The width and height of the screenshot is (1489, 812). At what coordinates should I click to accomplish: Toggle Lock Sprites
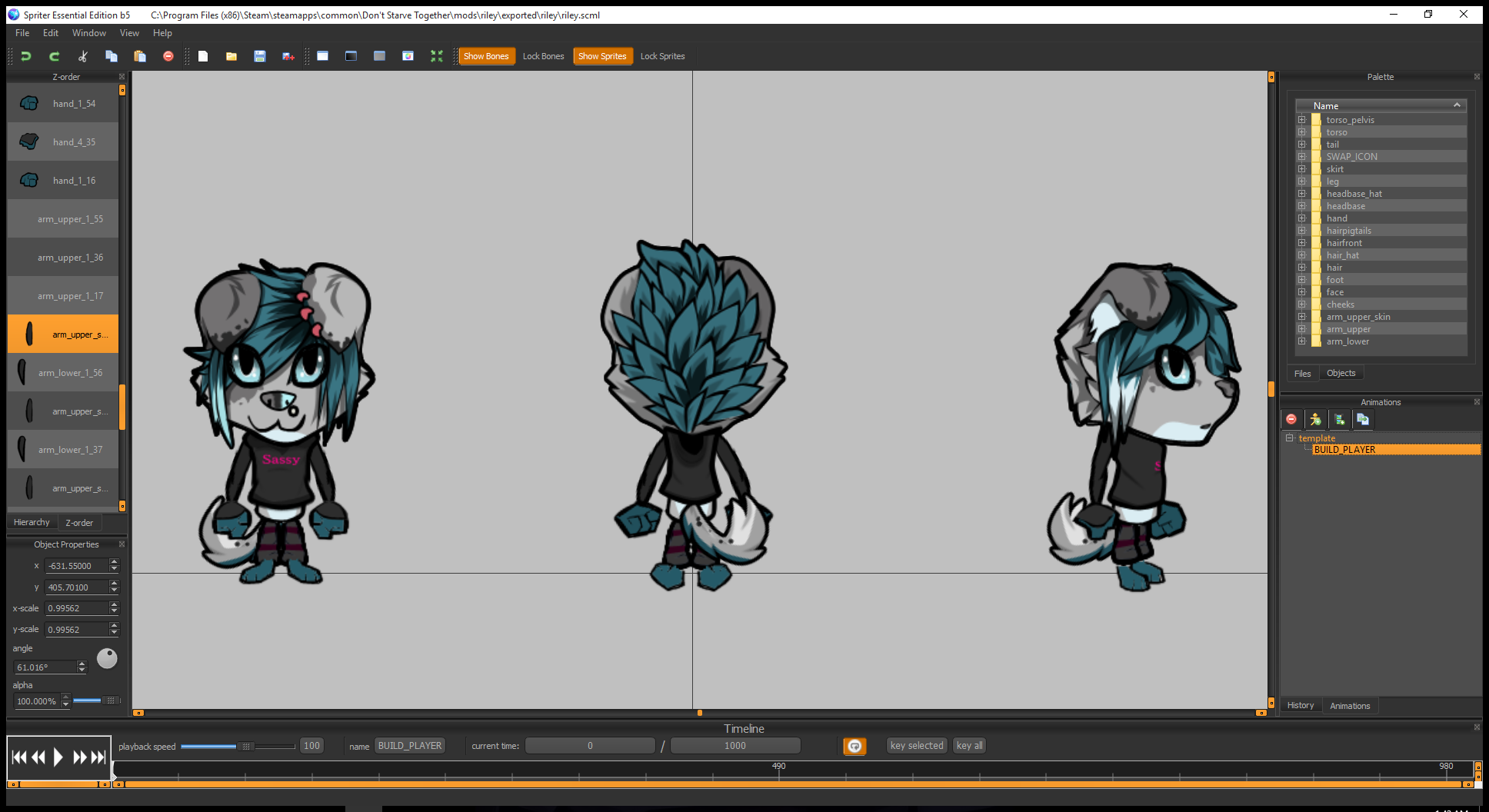[x=662, y=56]
